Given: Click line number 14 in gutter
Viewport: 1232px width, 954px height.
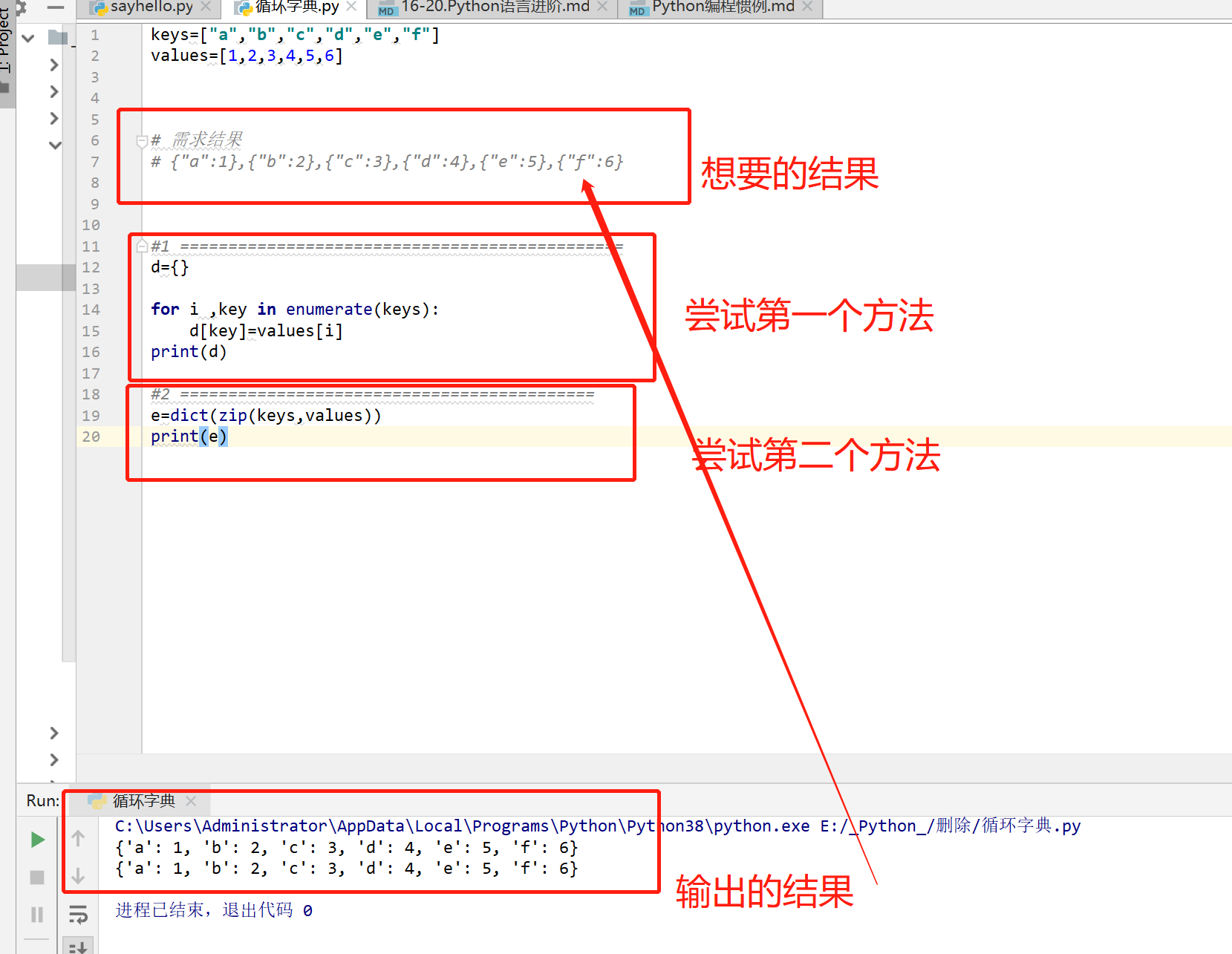Looking at the screenshot, I should coord(91,310).
